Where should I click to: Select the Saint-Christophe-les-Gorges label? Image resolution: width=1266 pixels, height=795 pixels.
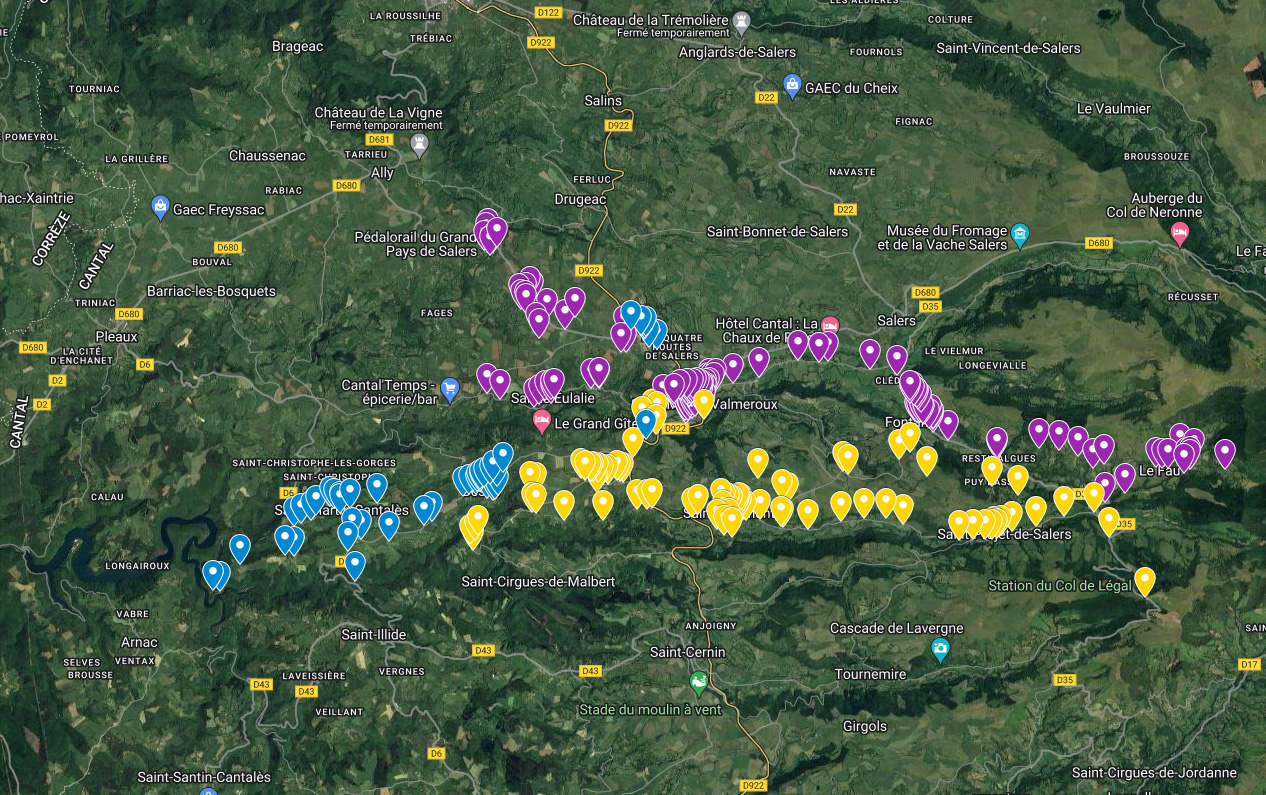click(314, 463)
